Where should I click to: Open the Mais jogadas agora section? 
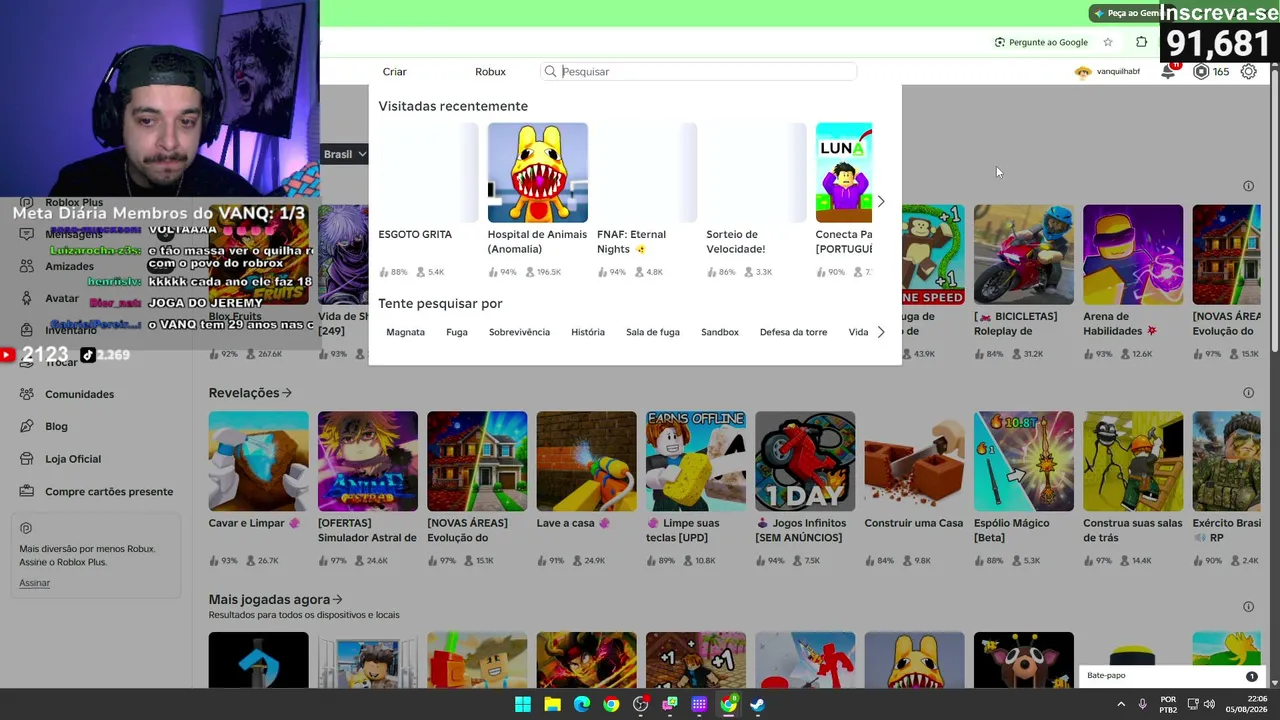(x=276, y=599)
